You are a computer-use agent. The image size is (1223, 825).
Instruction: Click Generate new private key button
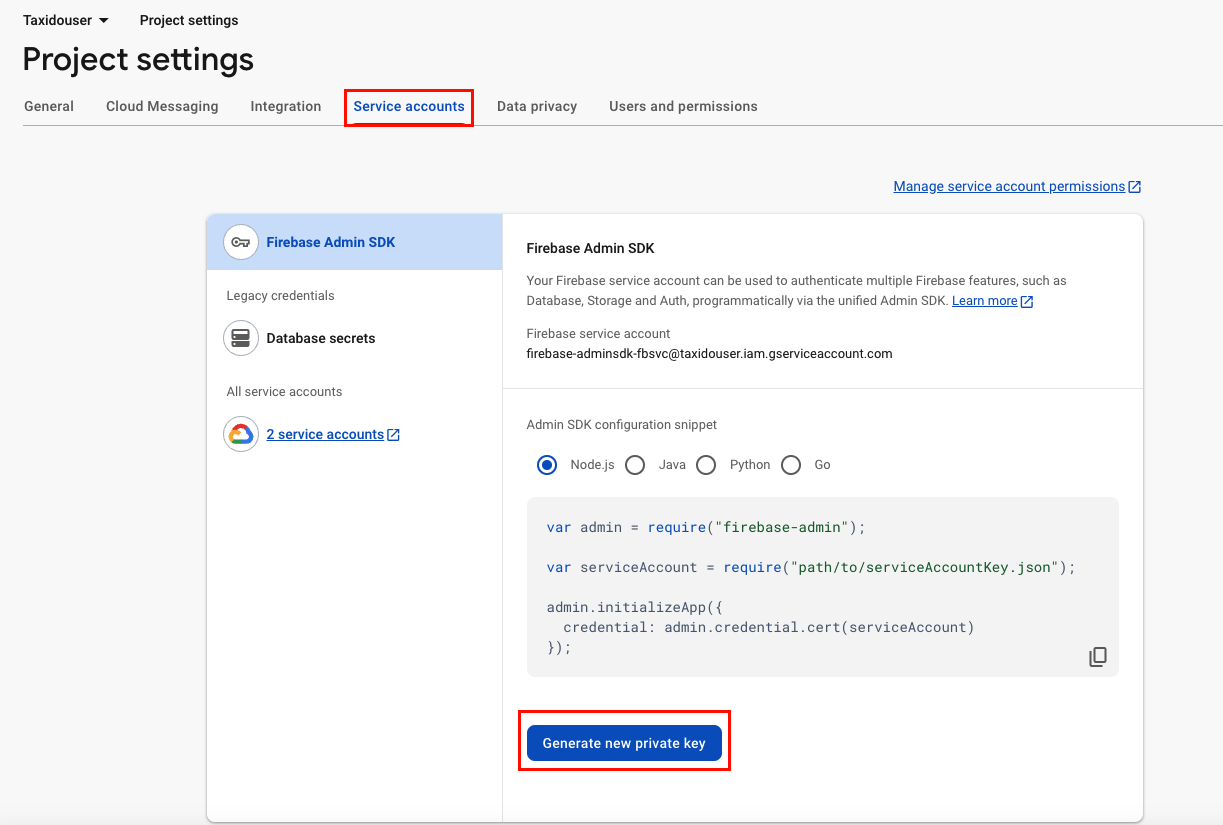(x=624, y=743)
